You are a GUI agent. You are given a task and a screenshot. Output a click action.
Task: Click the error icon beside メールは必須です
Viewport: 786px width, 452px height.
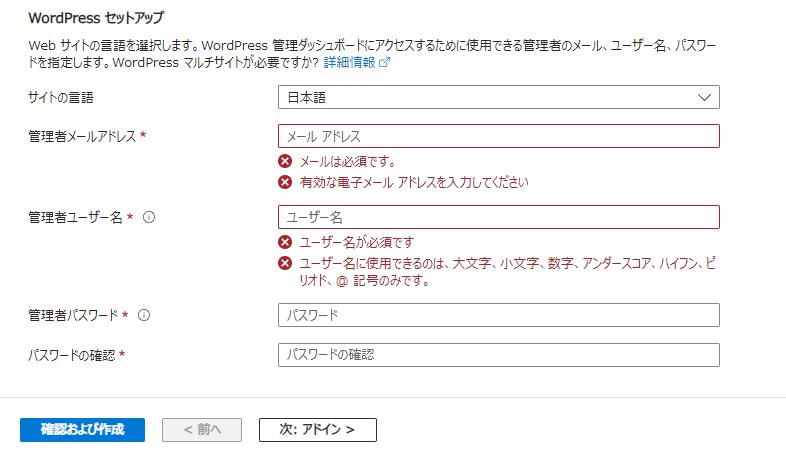coord(285,161)
